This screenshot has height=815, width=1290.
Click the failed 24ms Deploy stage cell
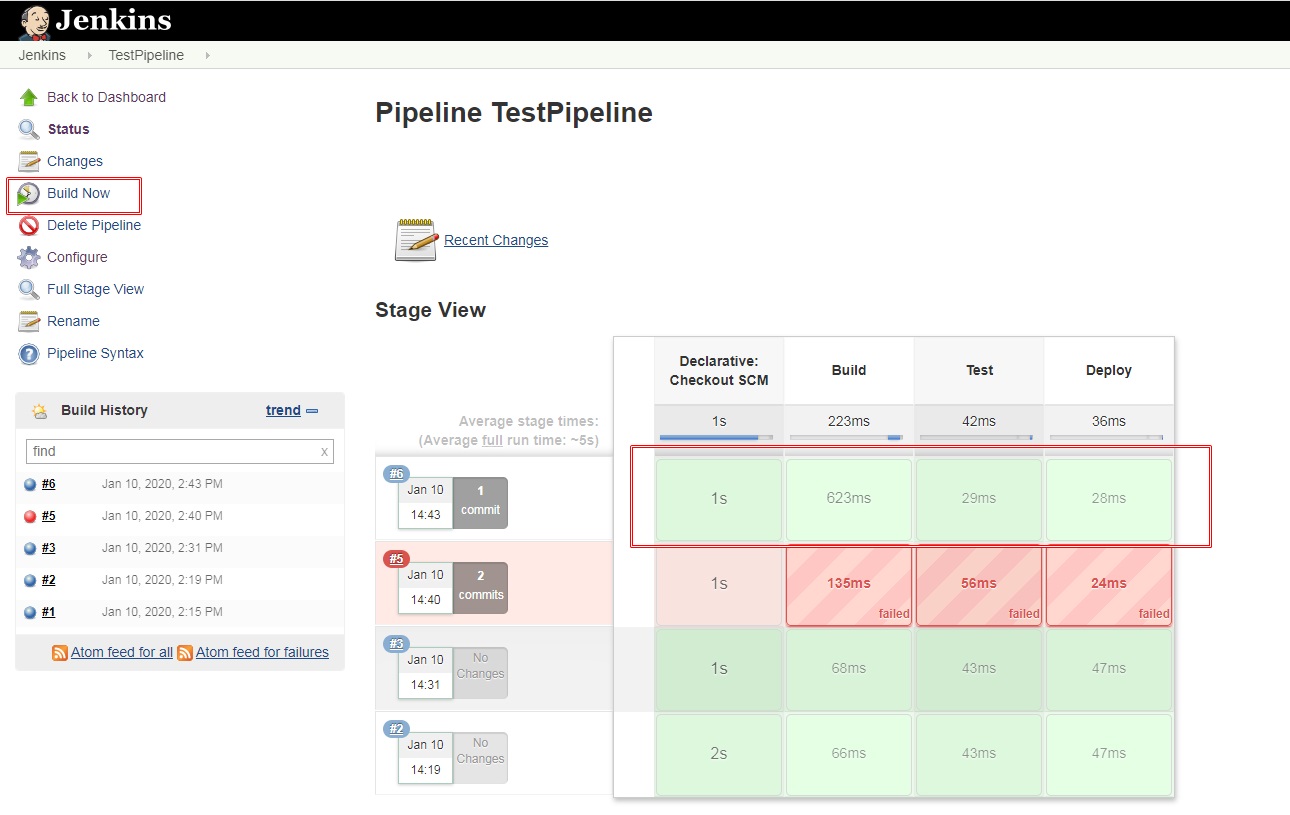[1109, 585]
